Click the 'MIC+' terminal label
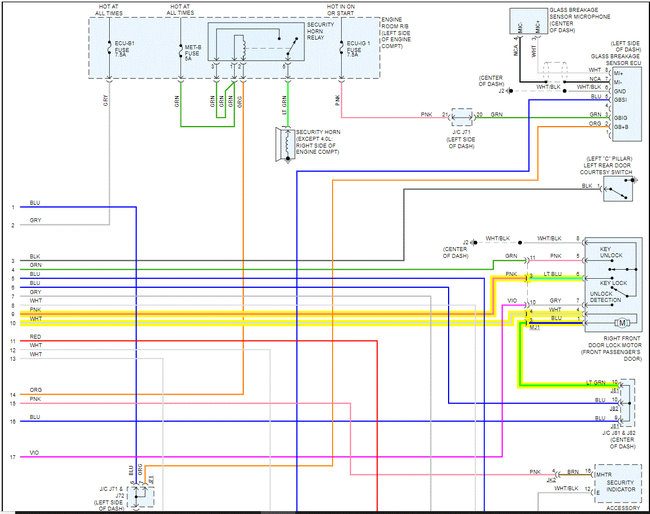Image resolution: width=650 pixels, height=514 pixels. (x=538, y=27)
